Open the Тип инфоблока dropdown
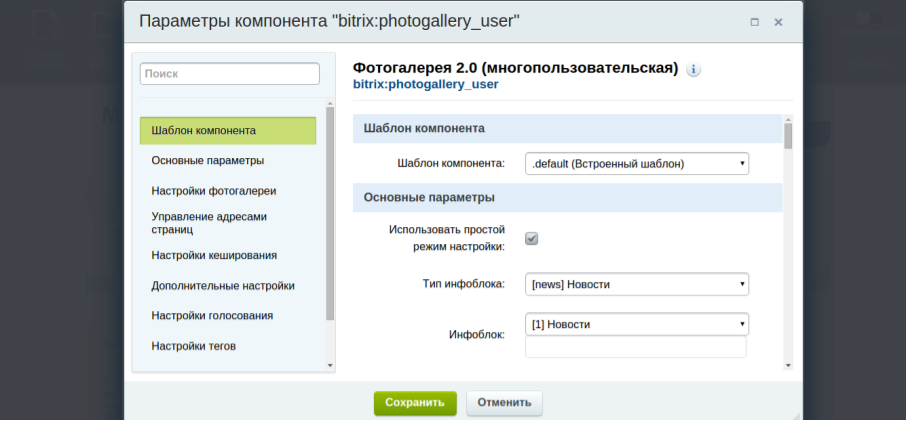906x421 pixels. [x=637, y=284]
